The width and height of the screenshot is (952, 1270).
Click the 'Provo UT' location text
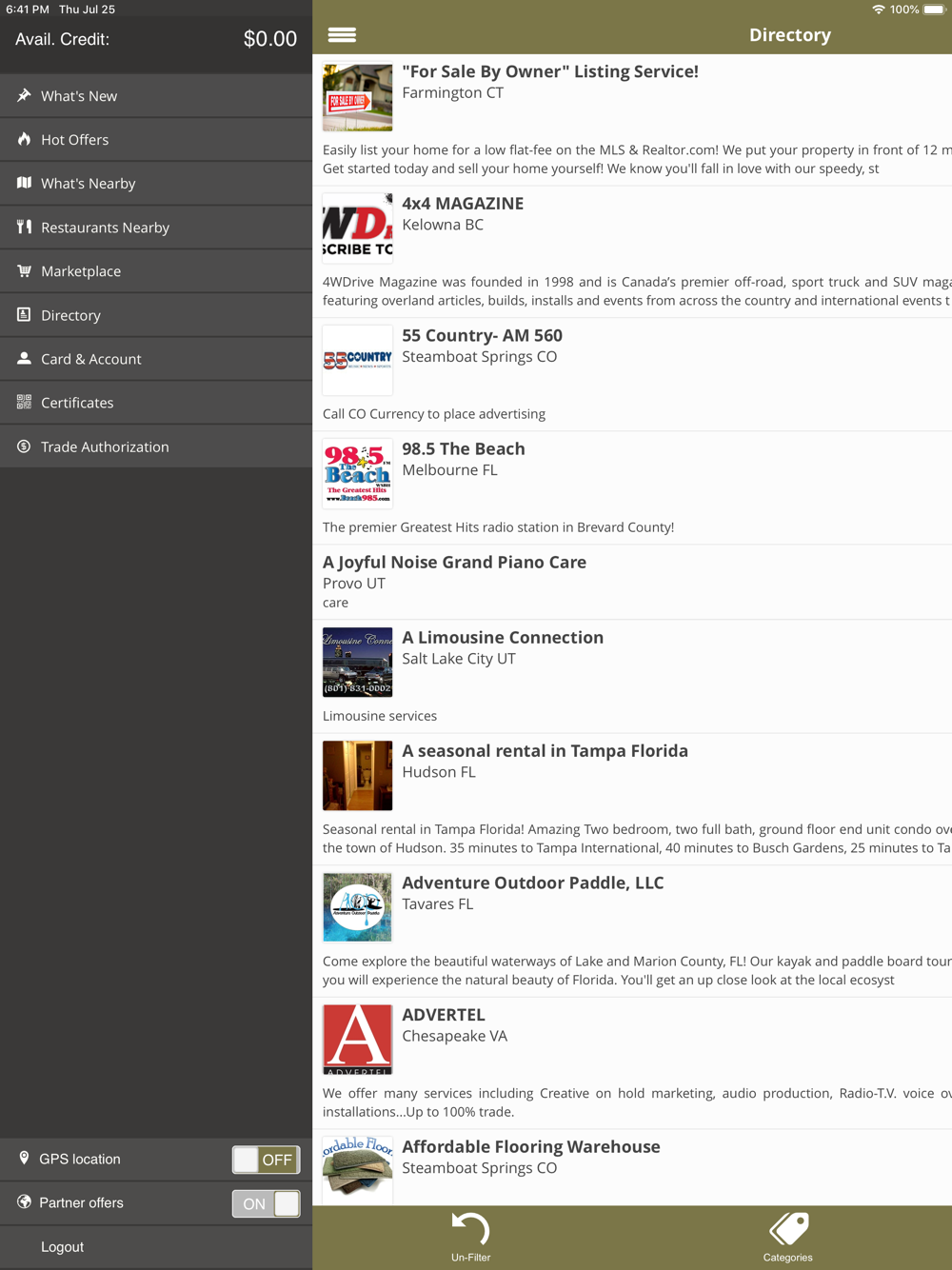click(x=354, y=583)
